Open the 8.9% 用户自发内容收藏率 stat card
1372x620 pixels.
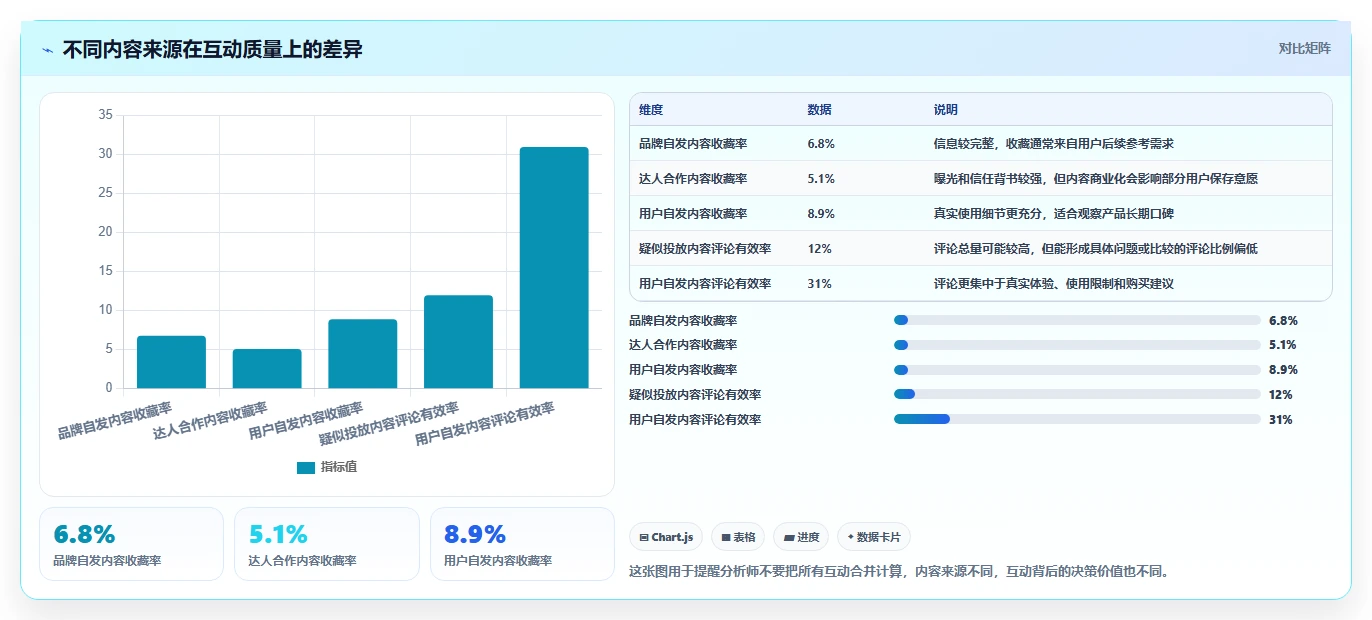[x=522, y=544]
